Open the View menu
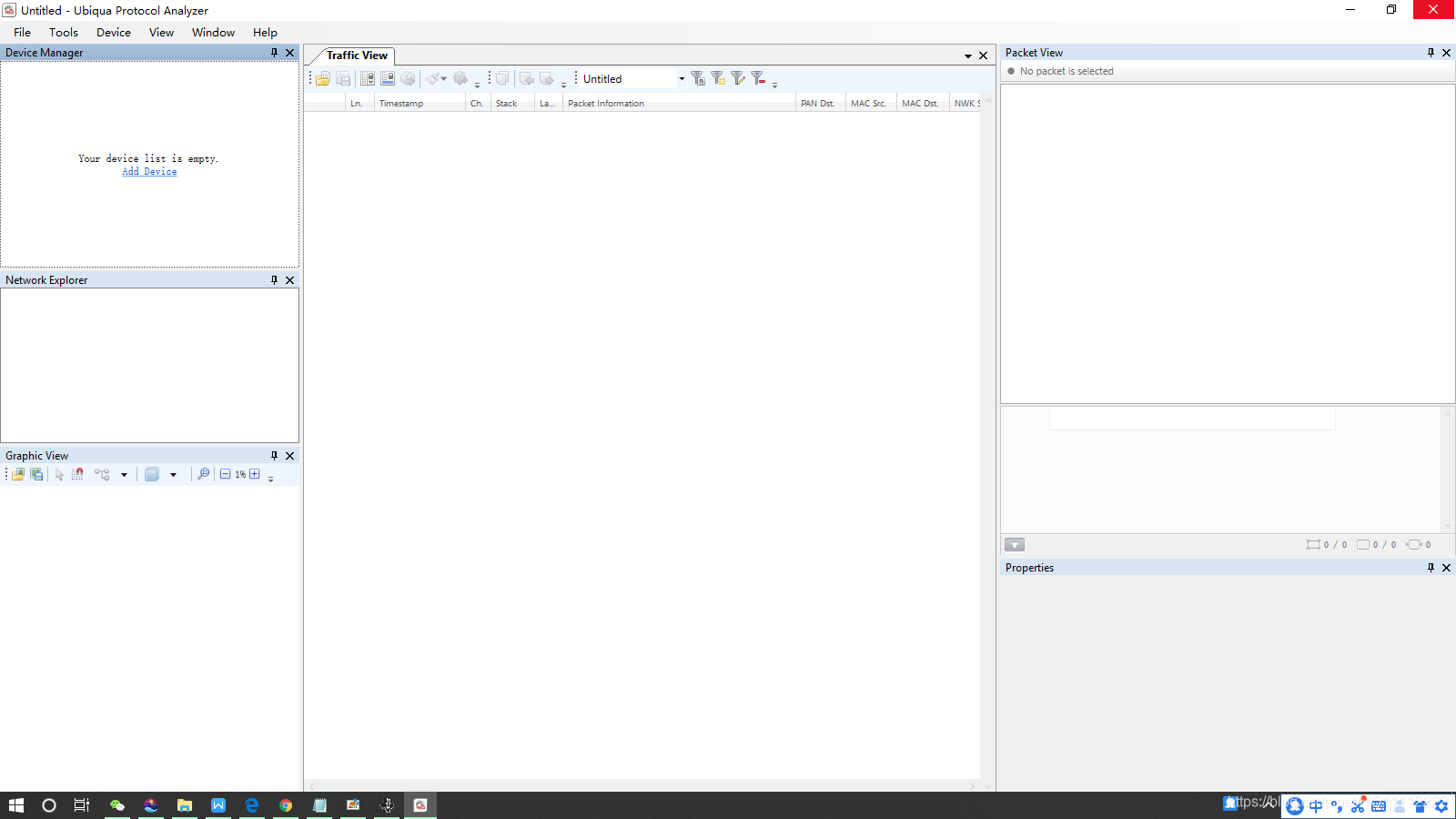The width and height of the screenshot is (1456, 819). pyautogui.click(x=161, y=33)
